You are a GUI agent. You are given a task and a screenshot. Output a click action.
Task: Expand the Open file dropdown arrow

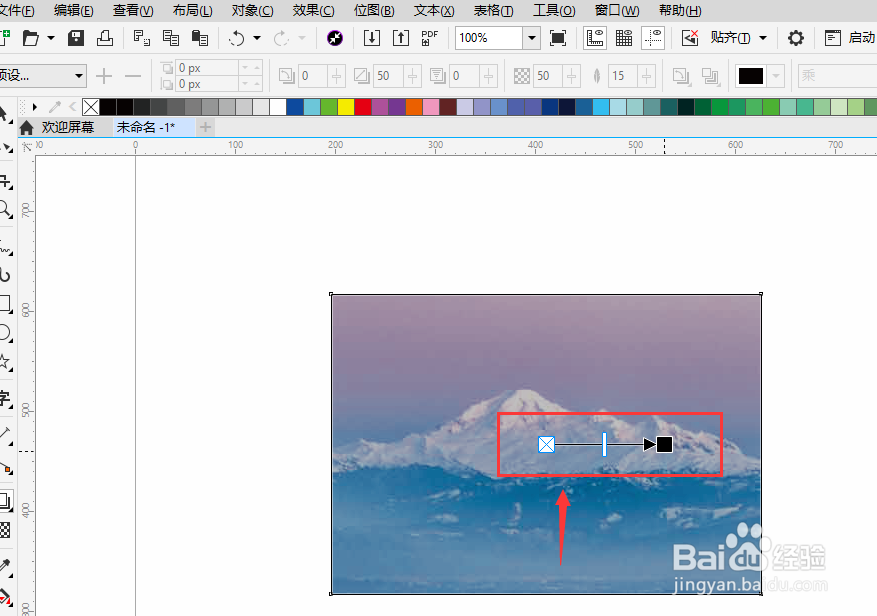click(51, 38)
